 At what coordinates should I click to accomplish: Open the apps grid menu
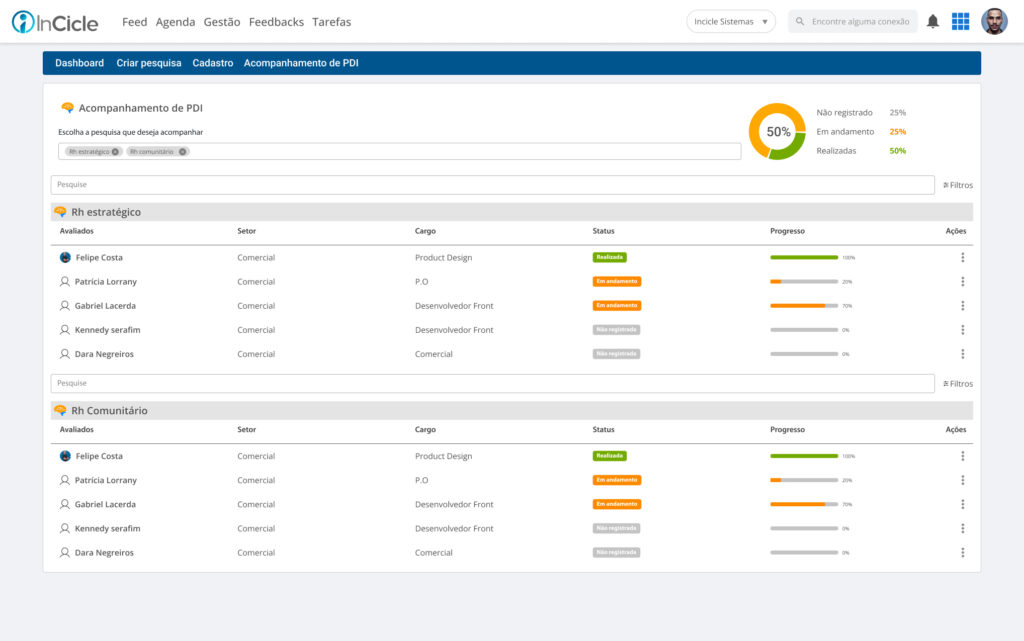click(x=960, y=22)
